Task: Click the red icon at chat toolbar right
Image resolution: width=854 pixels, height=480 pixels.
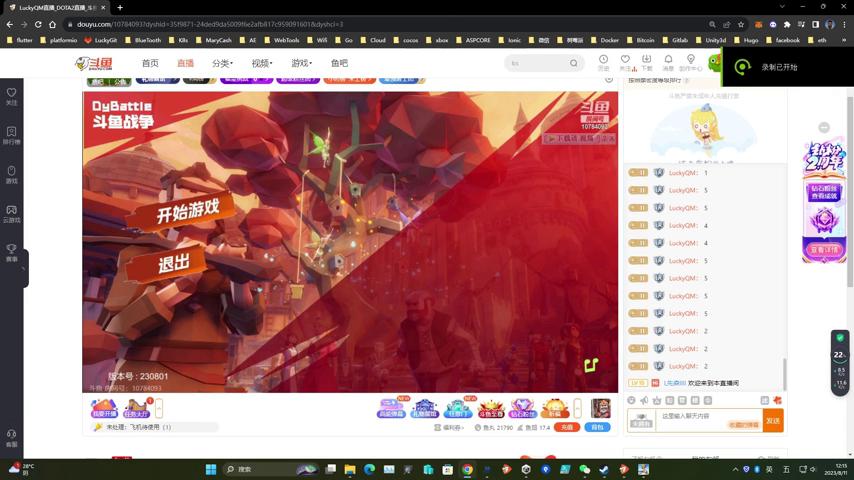Action: pyautogui.click(x=777, y=400)
